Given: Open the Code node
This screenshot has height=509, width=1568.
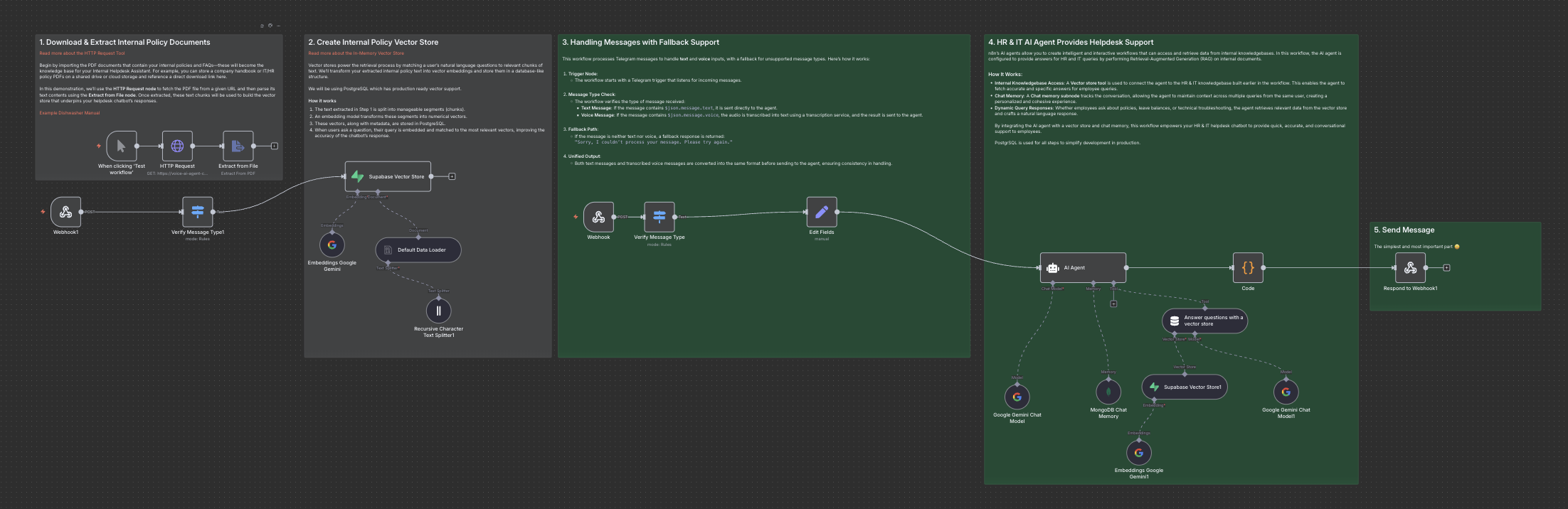Looking at the screenshot, I should click(1248, 268).
